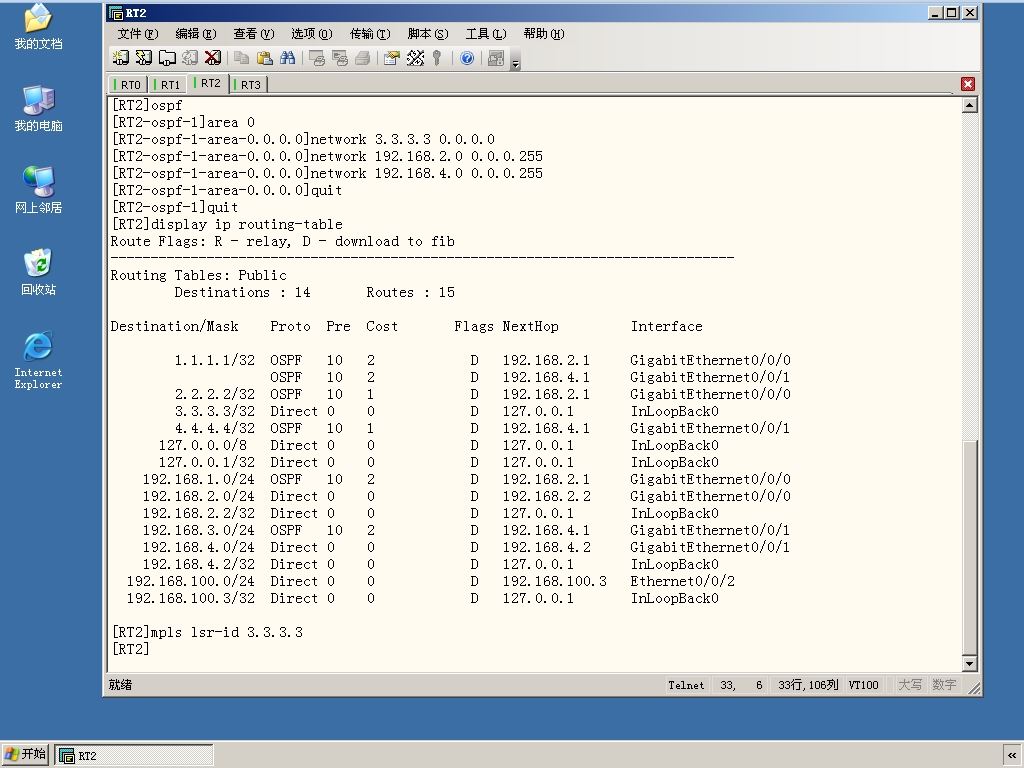Image resolution: width=1024 pixels, height=768 pixels.
Task: Click destination 192.168.3.0/24 entry
Action: pyautogui.click(x=199, y=530)
